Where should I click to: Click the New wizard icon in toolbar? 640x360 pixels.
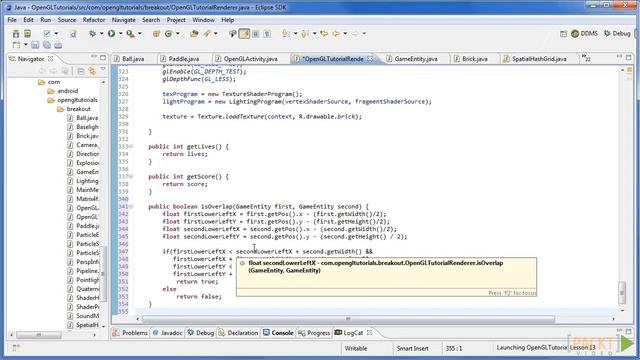point(16,45)
